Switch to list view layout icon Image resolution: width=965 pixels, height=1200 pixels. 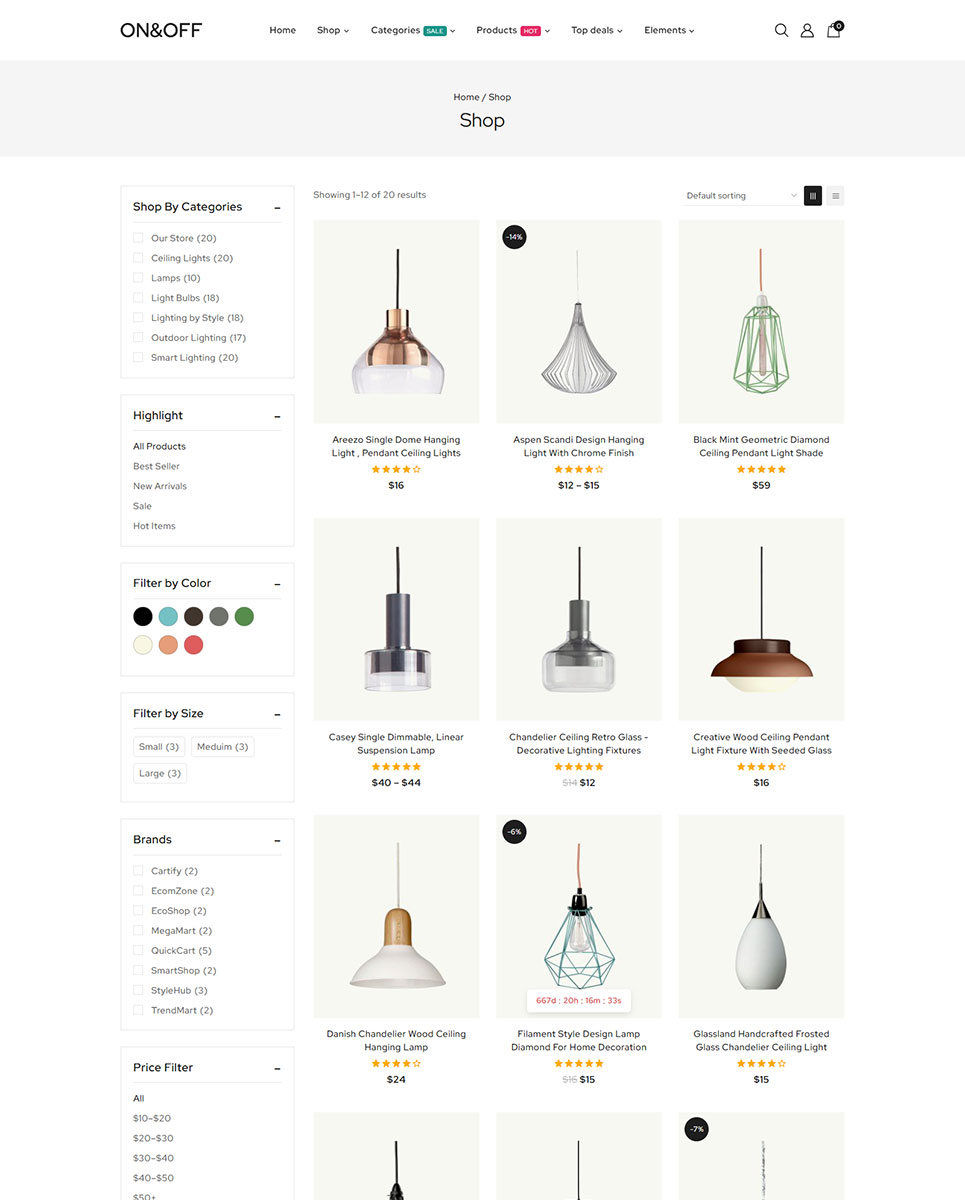pos(835,196)
